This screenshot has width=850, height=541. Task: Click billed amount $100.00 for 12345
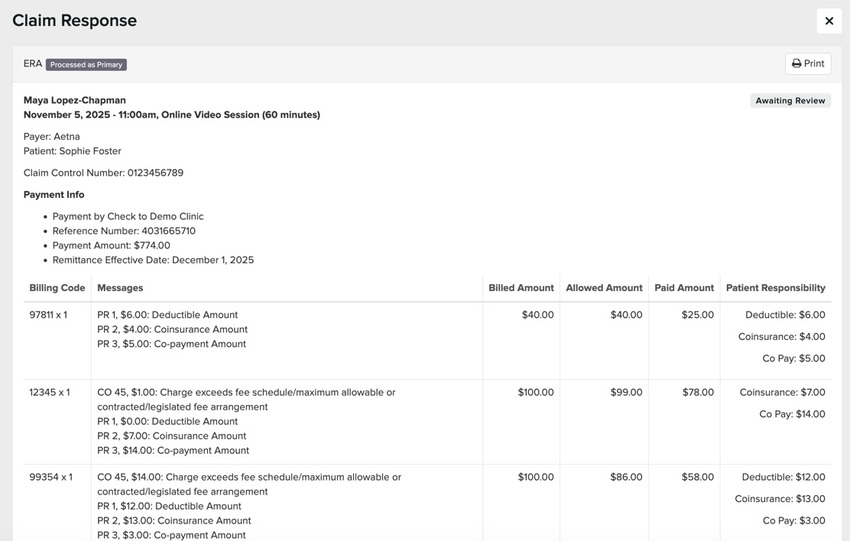tap(536, 392)
